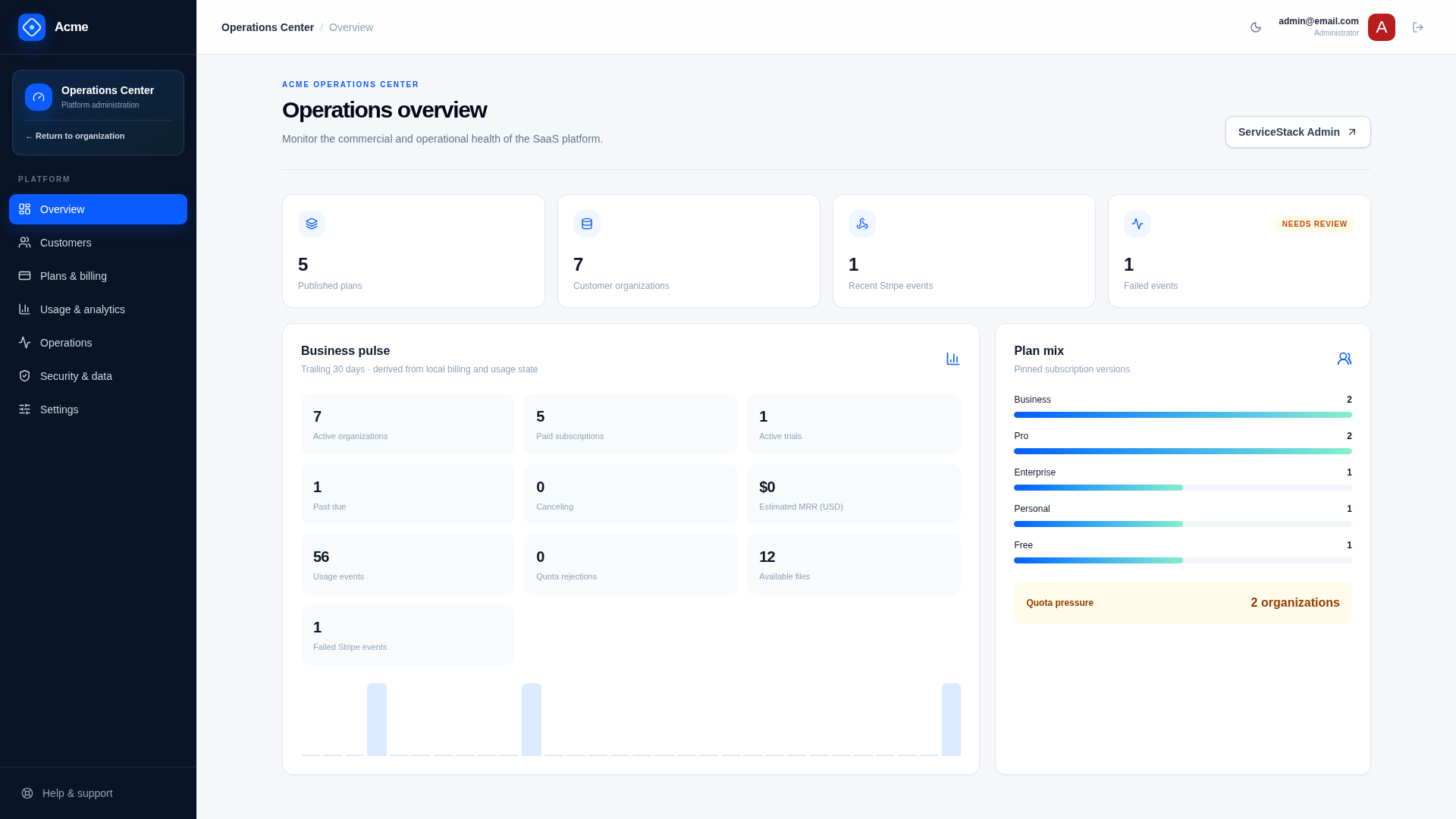Image resolution: width=1456 pixels, height=819 pixels.
Task: Click the Plan mix users icon
Action: [x=1345, y=359]
